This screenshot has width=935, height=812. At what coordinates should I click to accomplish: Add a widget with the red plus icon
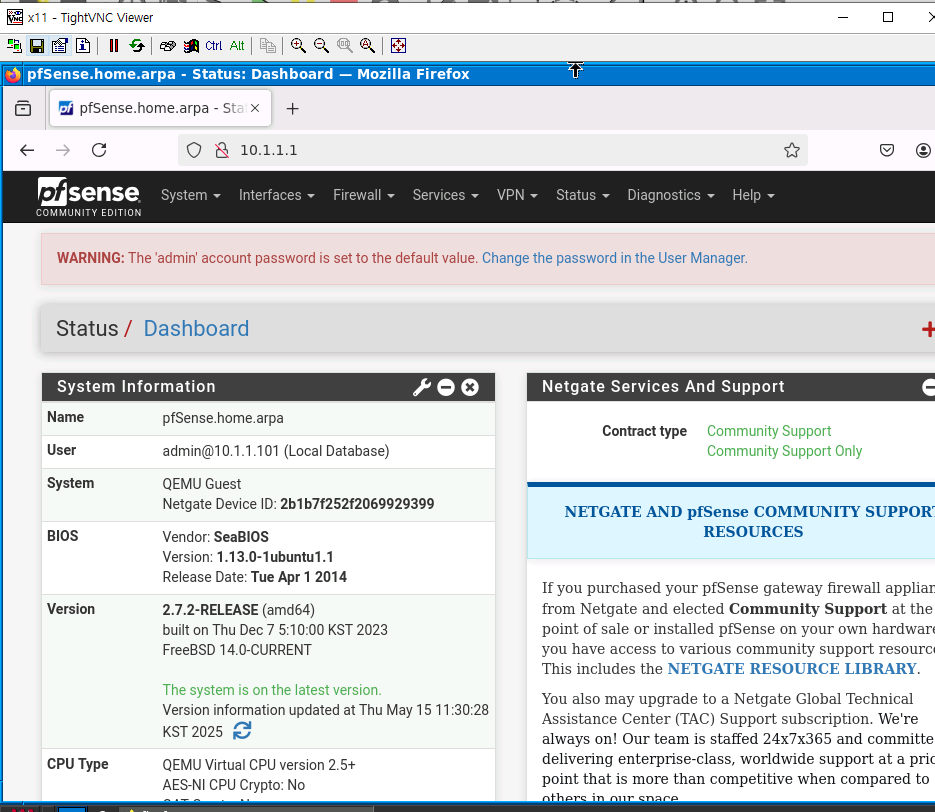coord(928,329)
